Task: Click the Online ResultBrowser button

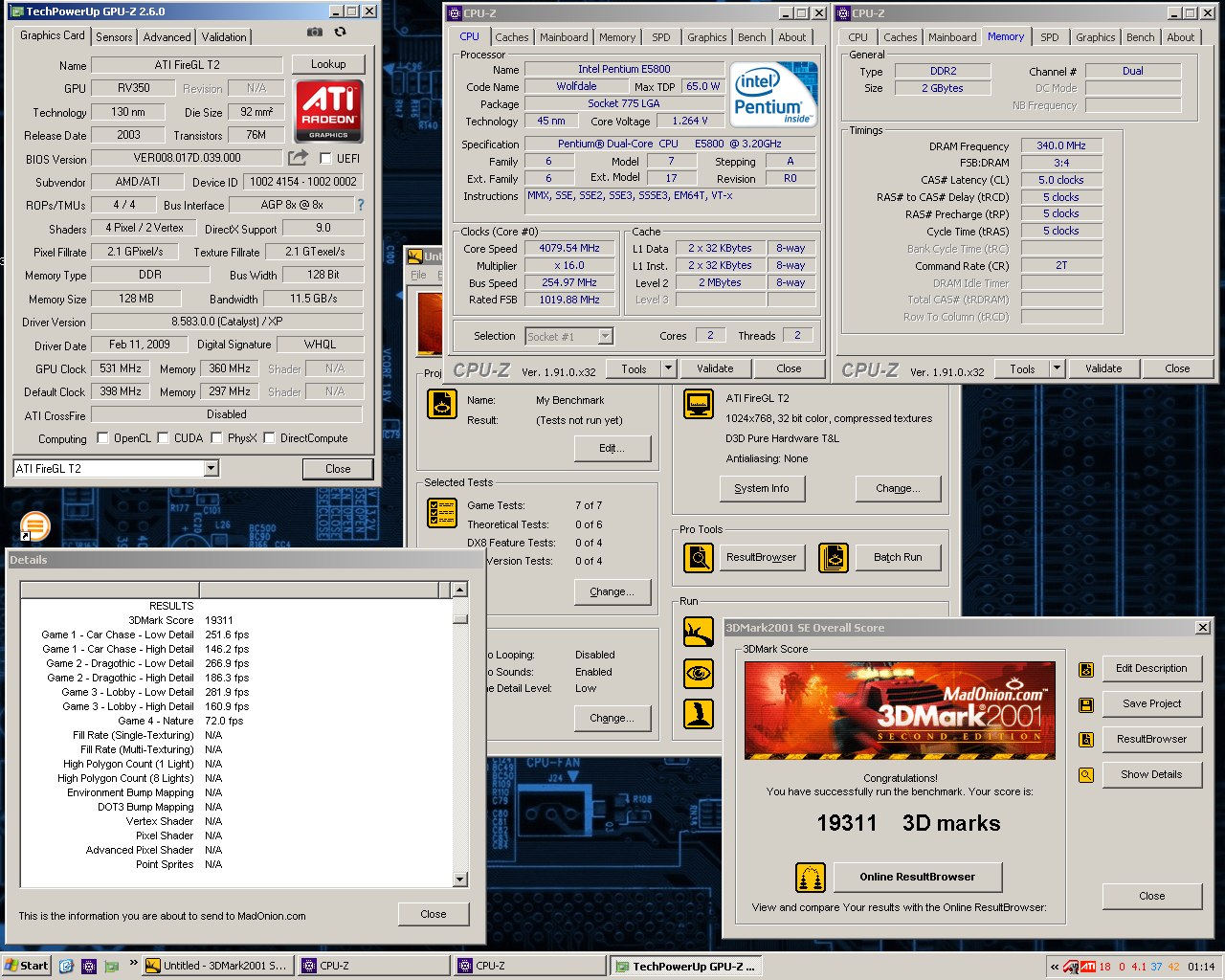Action: point(917,877)
